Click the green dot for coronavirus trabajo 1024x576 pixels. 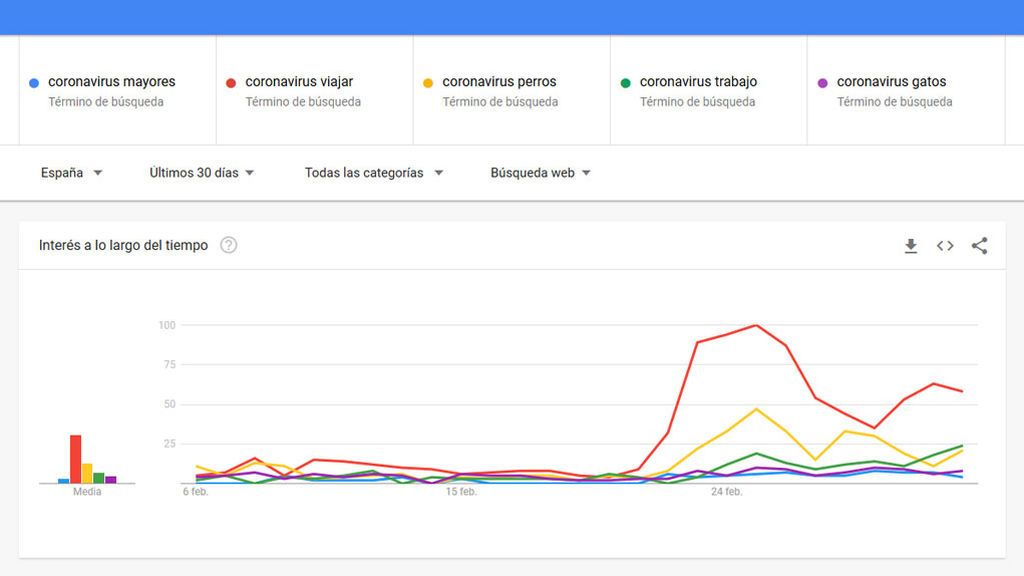(626, 83)
